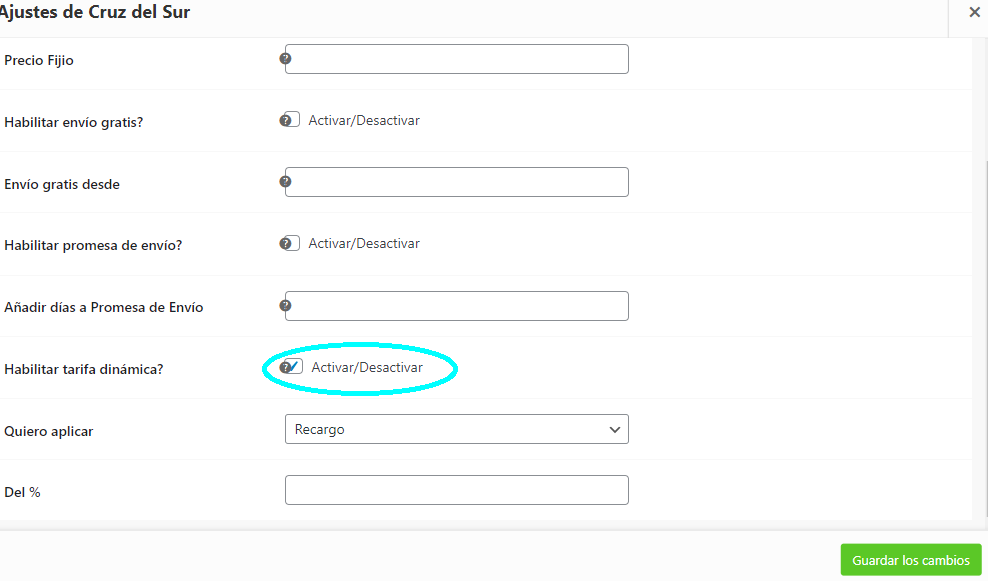Uncheck the tarifa dinámica checkbox

coord(295,367)
